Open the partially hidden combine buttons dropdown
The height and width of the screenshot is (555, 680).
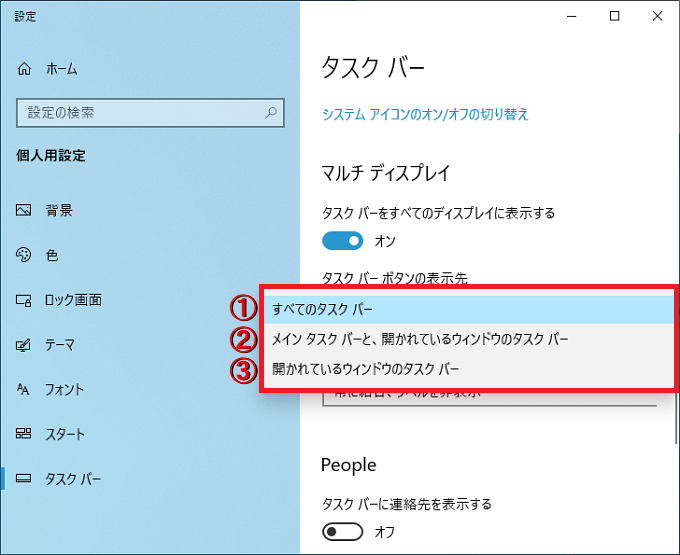click(489, 399)
